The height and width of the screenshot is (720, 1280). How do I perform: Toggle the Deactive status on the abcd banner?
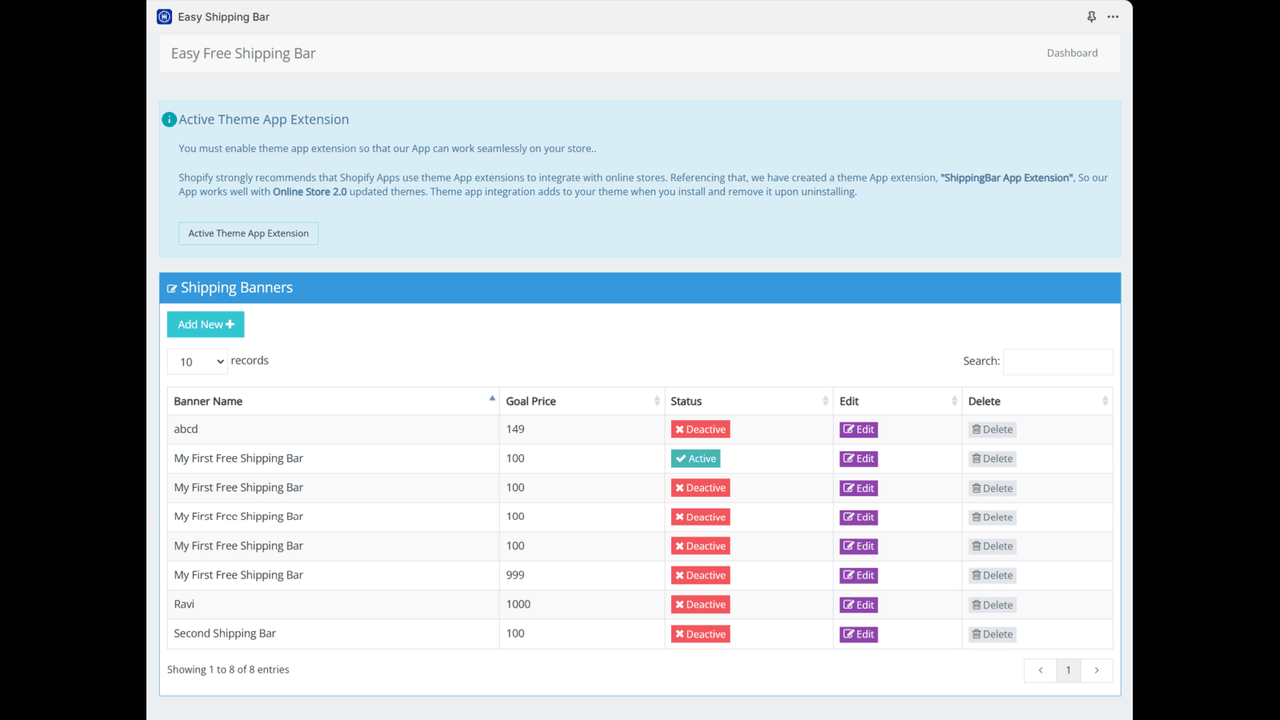pyautogui.click(x=700, y=428)
